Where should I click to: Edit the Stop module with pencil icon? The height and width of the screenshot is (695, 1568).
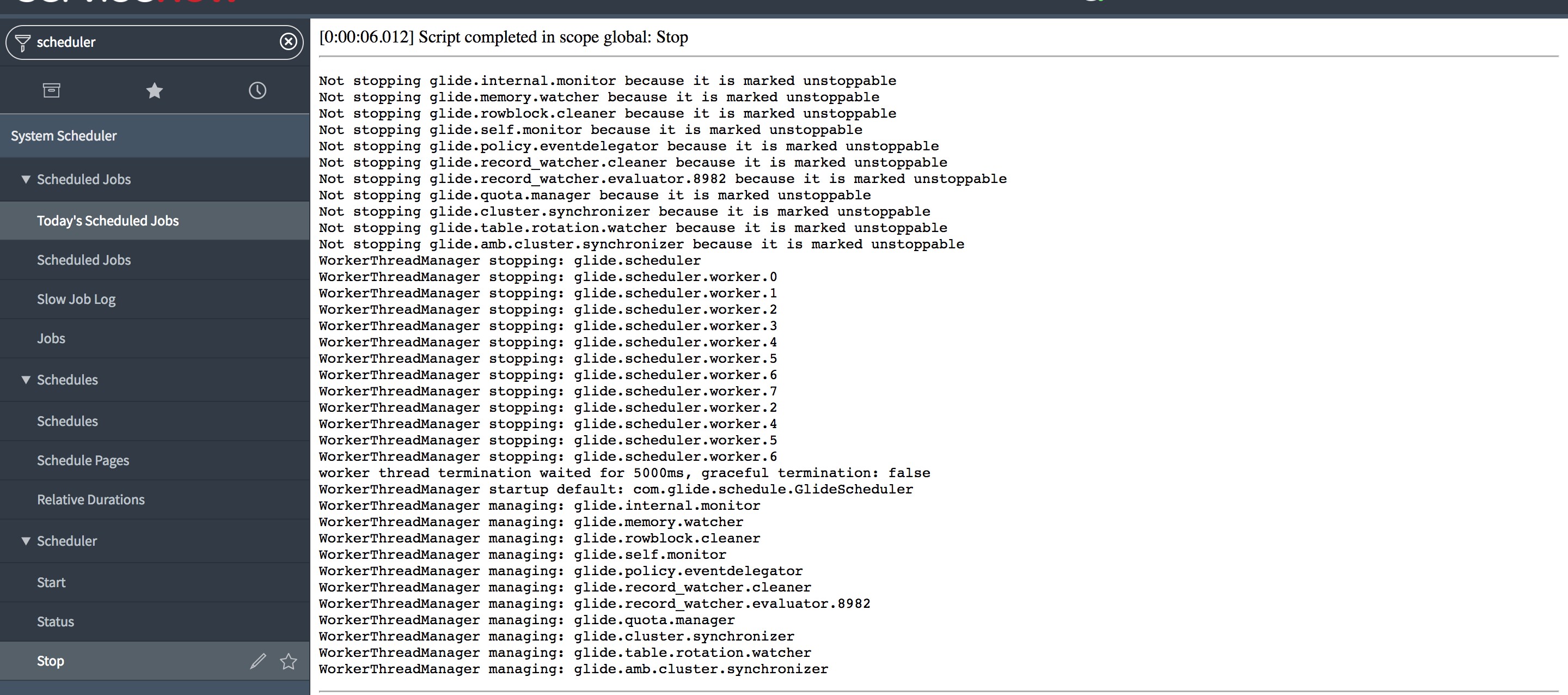point(258,661)
